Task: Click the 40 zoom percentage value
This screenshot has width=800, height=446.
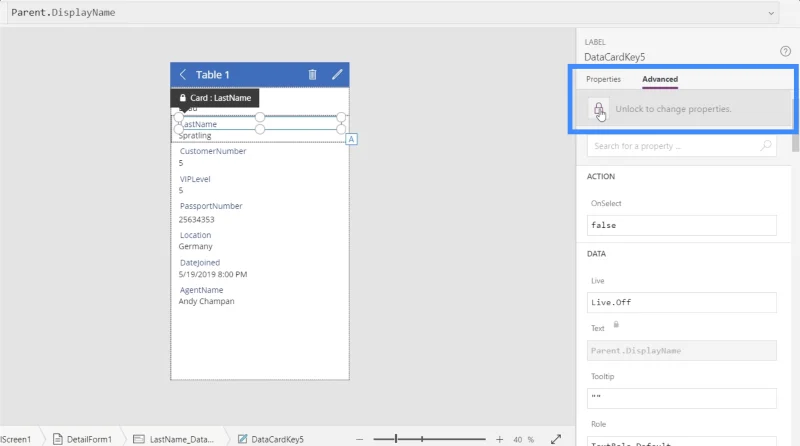Action: (x=517, y=439)
